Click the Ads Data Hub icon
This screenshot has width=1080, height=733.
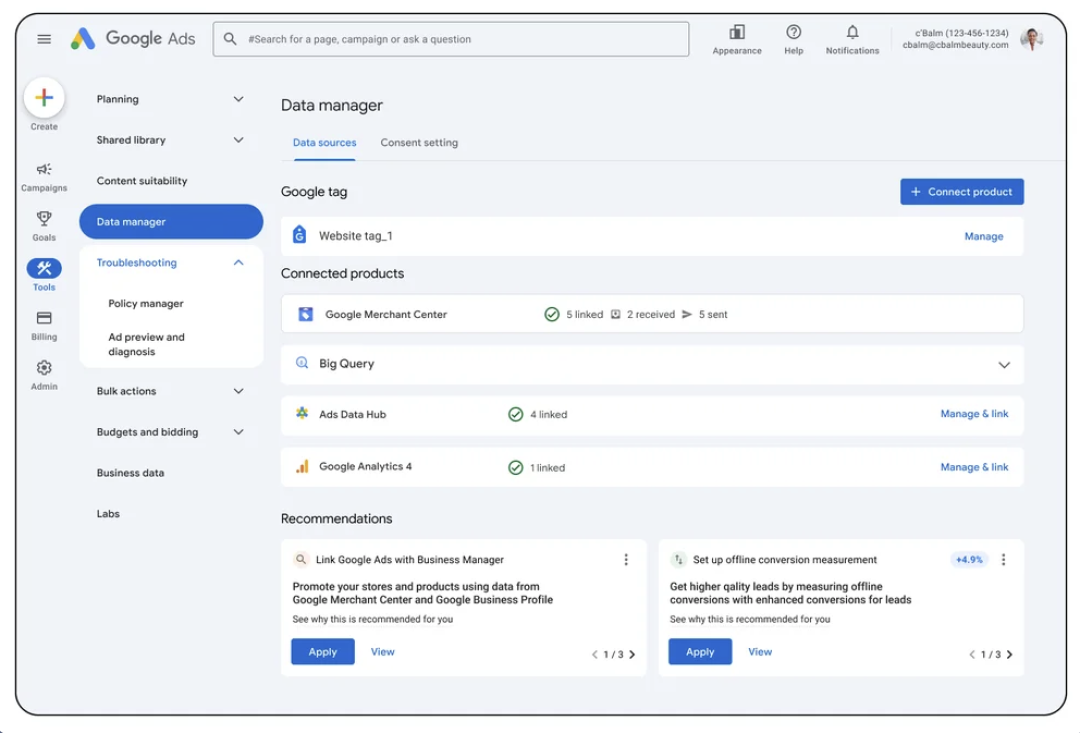(302, 413)
